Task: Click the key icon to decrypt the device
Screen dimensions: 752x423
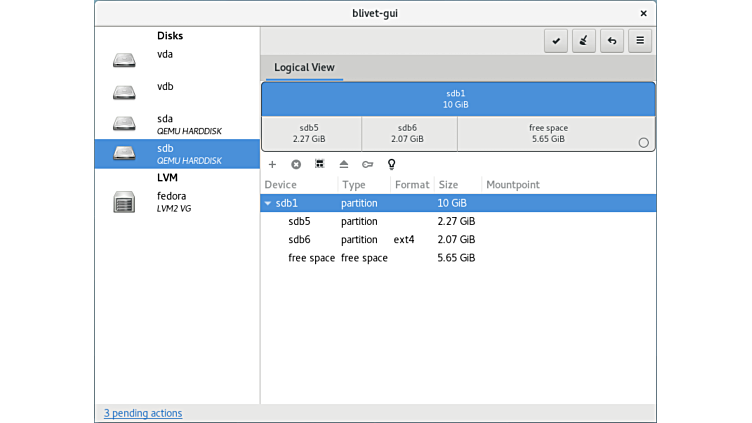Action: tap(368, 164)
